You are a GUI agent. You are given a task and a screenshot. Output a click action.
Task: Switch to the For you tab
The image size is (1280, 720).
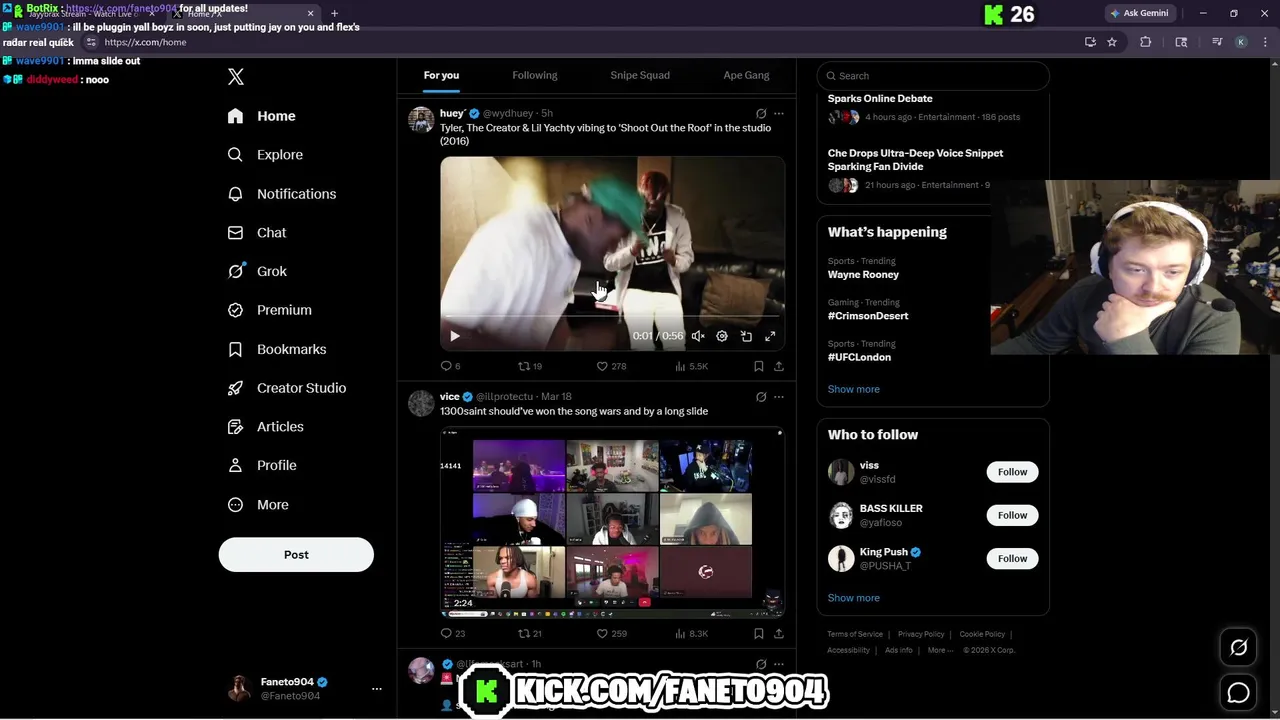coord(441,75)
